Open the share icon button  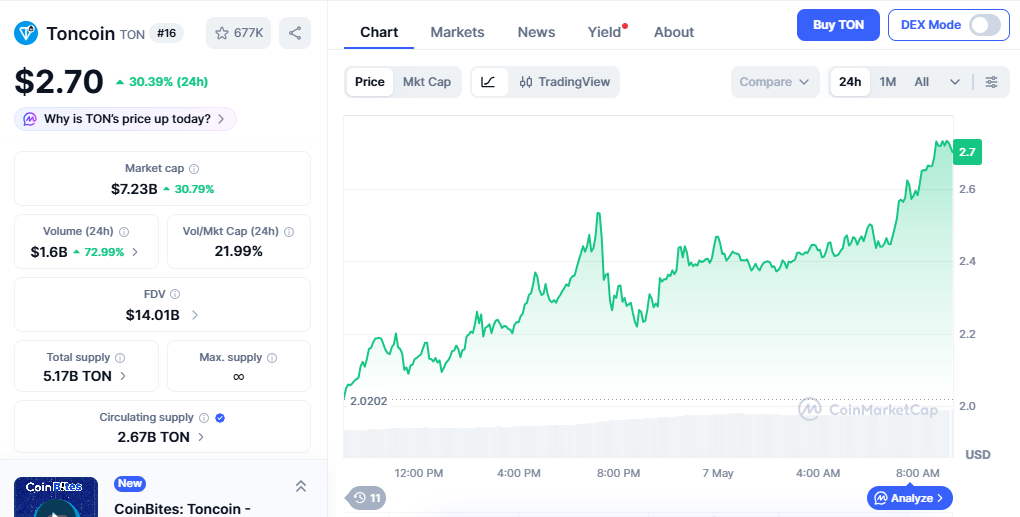click(x=295, y=33)
